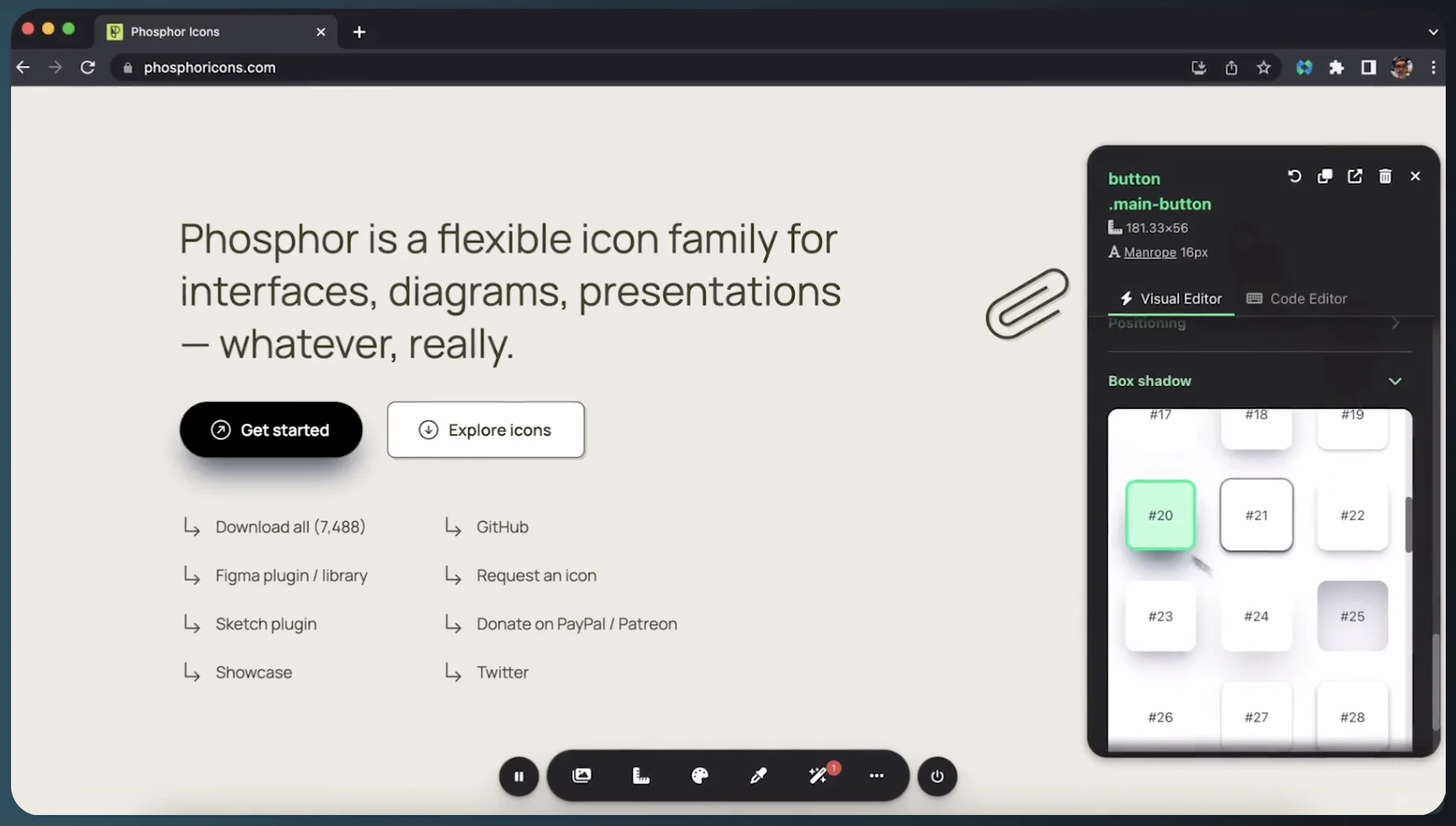Open the more options ellipsis menu
The width and height of the screenshot is (1456, 826).
tap(877, 776)
